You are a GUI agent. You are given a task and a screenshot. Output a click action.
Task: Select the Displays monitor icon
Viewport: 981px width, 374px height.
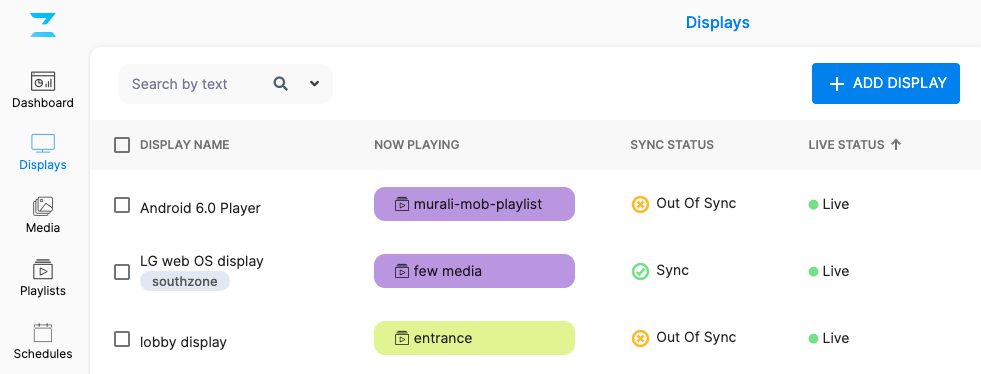(x=43, y=143)
